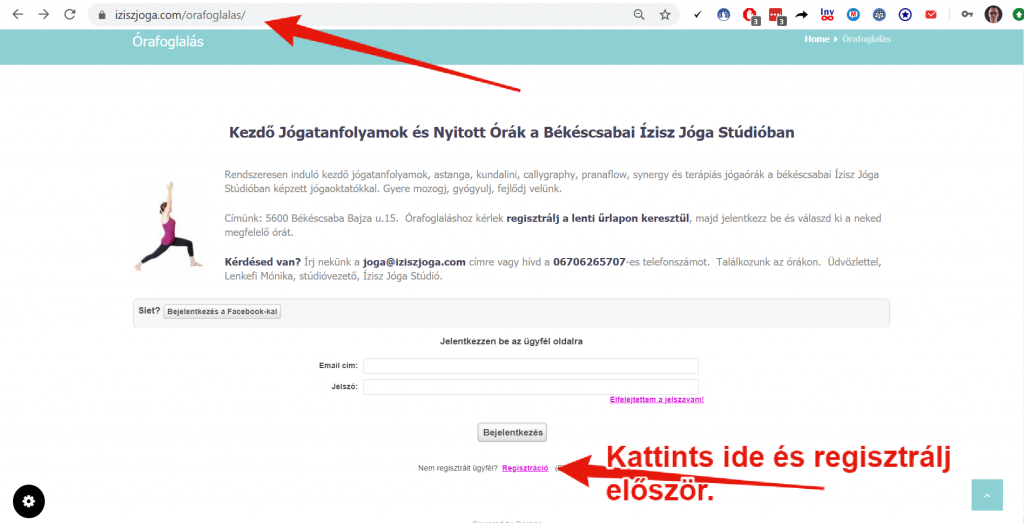Go to Home in the breadcrumb
Viewport: 1024px width, 523px height.
[816, 39]
